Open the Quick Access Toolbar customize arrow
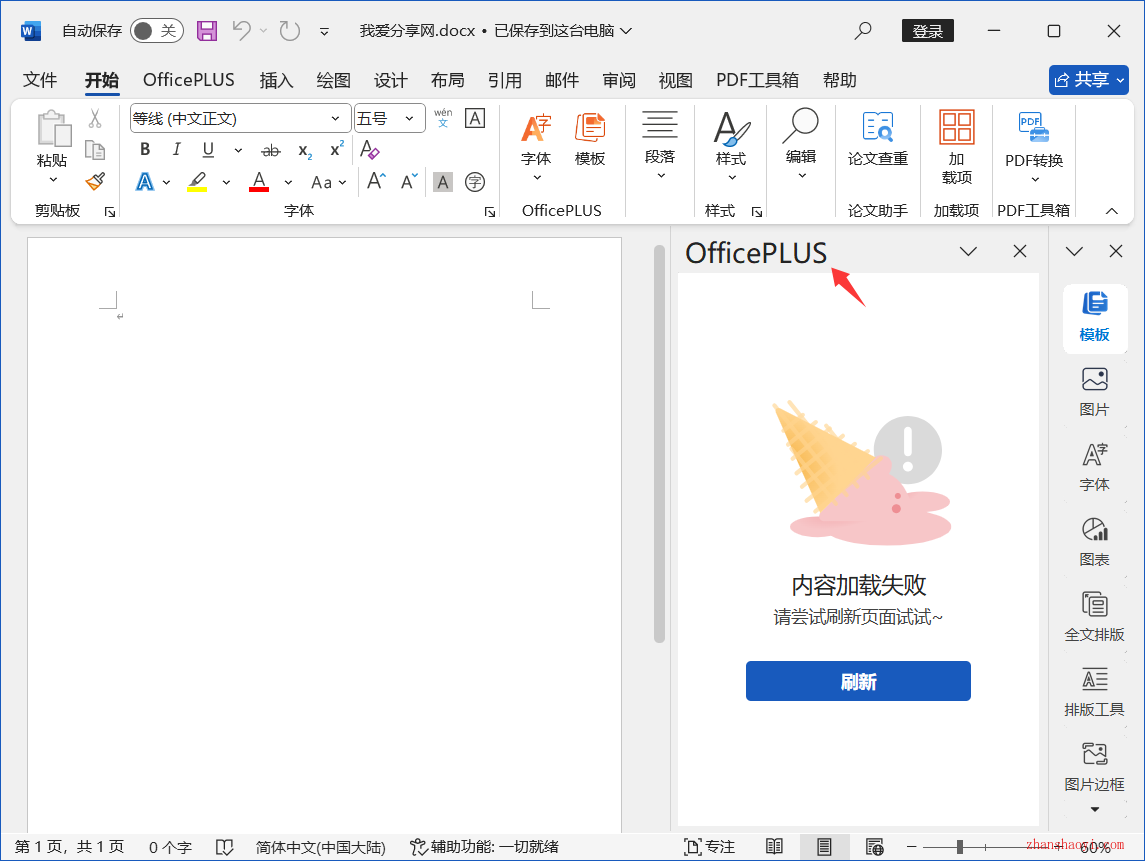This screenshot has width=1145, height=861. tap(324, 31)
